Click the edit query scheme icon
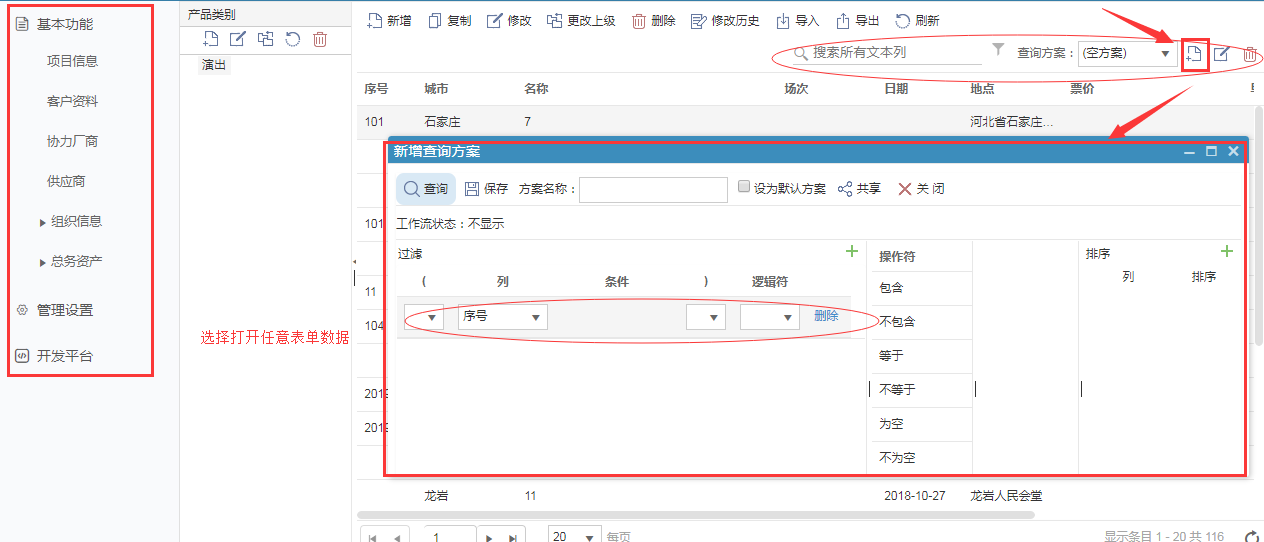1264x542 pixels. pos(1221,54)
